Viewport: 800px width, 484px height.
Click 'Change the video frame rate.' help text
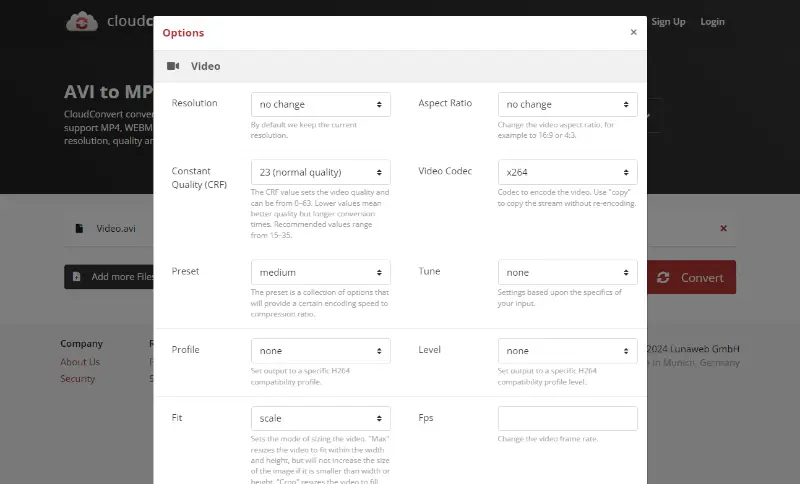pos(547,439)
